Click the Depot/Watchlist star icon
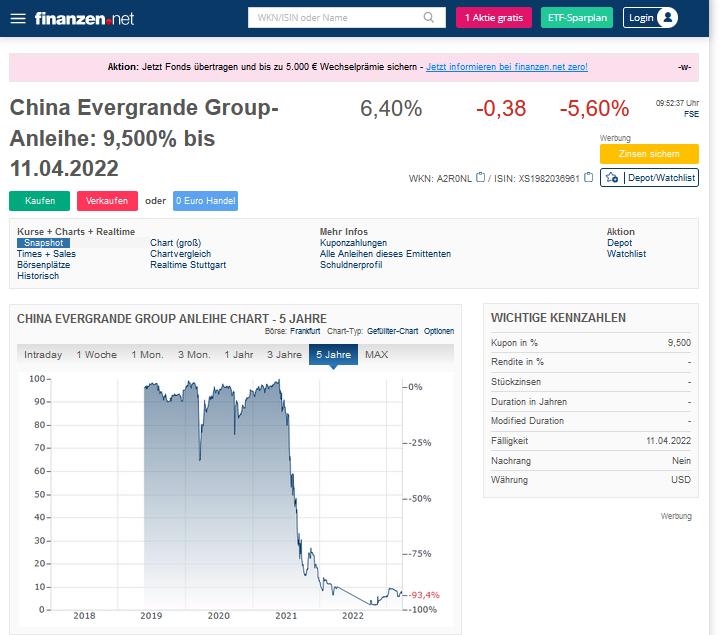This screenshot has height=635, width=721. pos(612,178)
